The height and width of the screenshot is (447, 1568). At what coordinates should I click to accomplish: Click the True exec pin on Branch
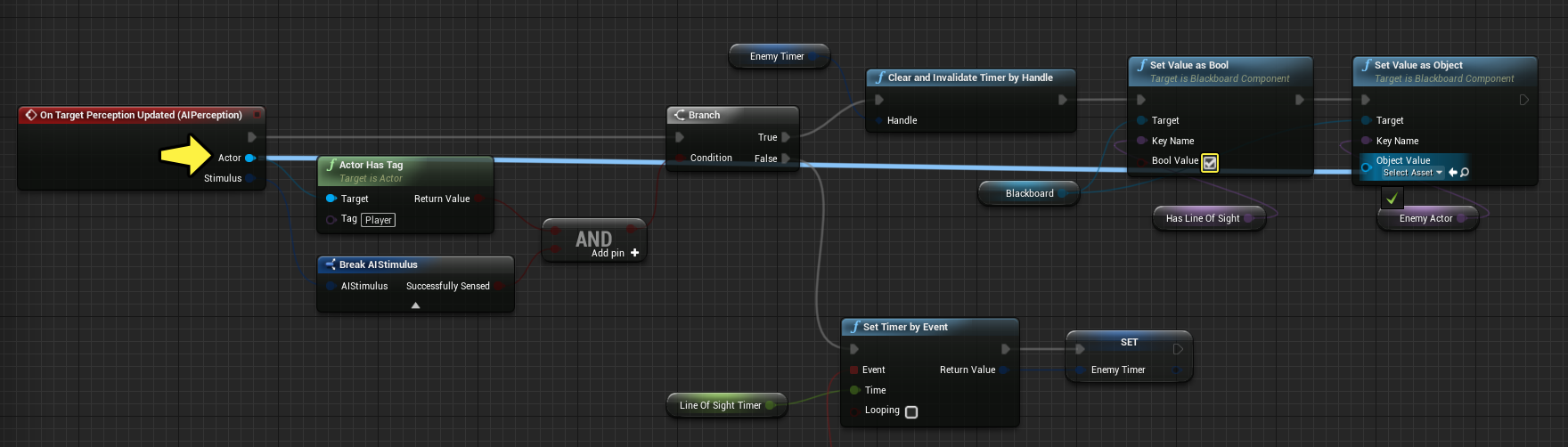(786, 137)
